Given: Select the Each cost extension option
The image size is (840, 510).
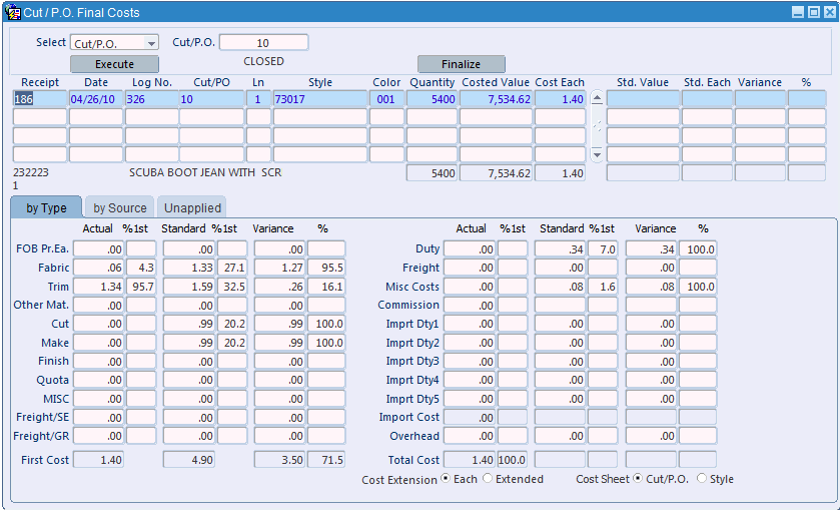Looking at the screenshot, I should 446,479.
